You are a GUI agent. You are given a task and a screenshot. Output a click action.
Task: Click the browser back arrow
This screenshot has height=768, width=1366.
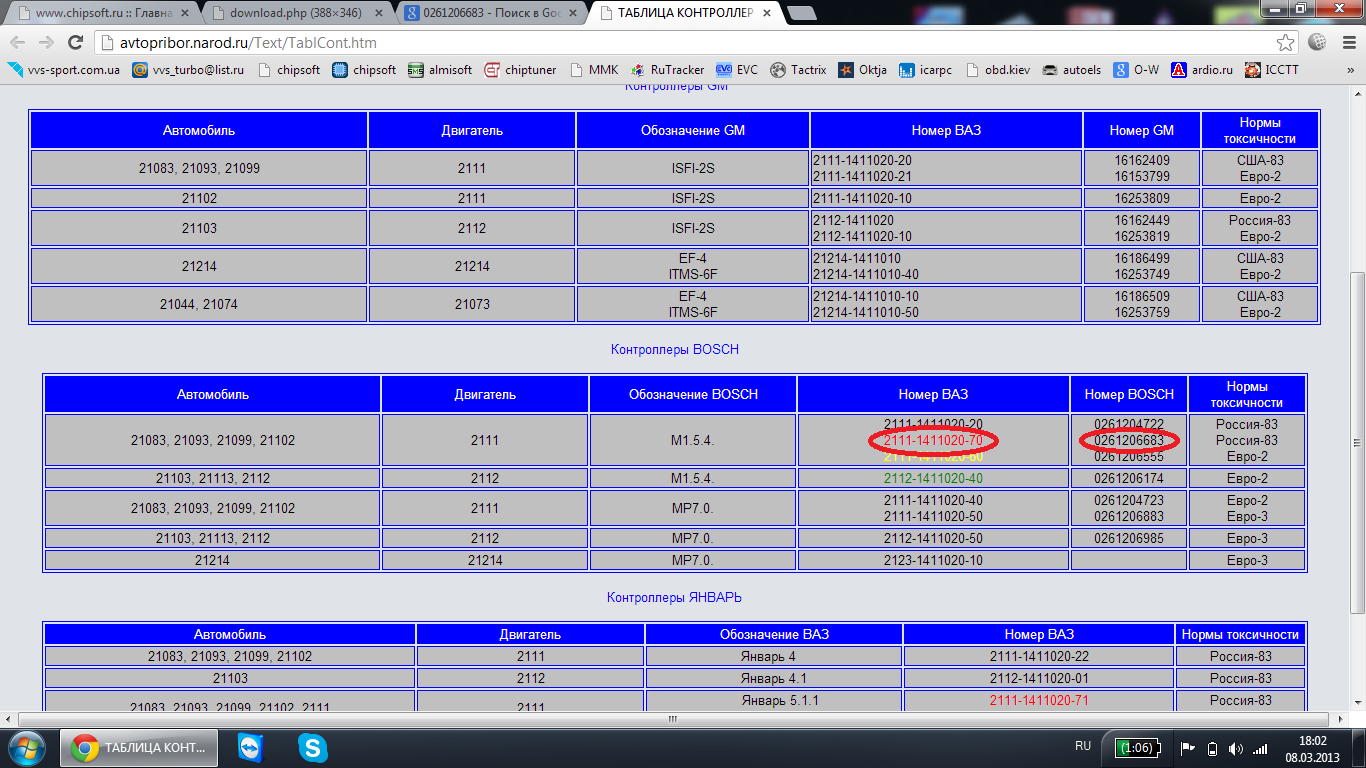click(x=18, y=43)
